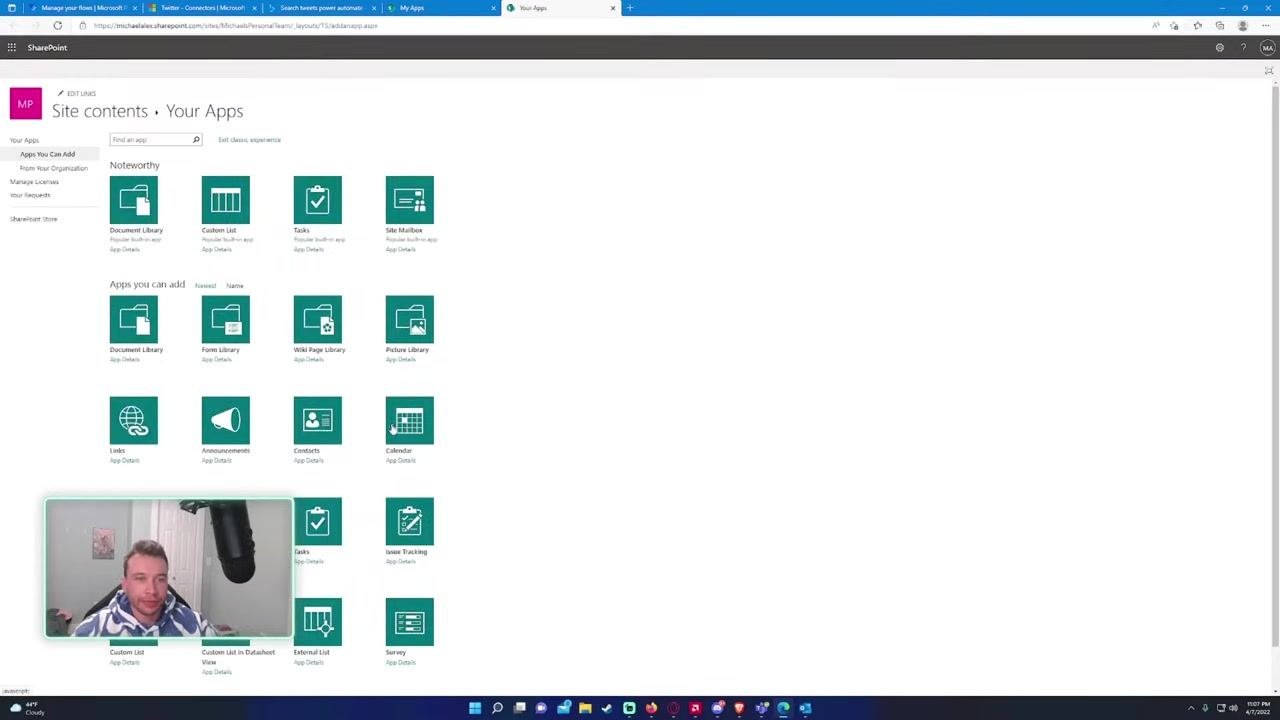Open the MA account avatar menu
This screenshot has width=1280, height=720.
click(x=1267, y=47)
